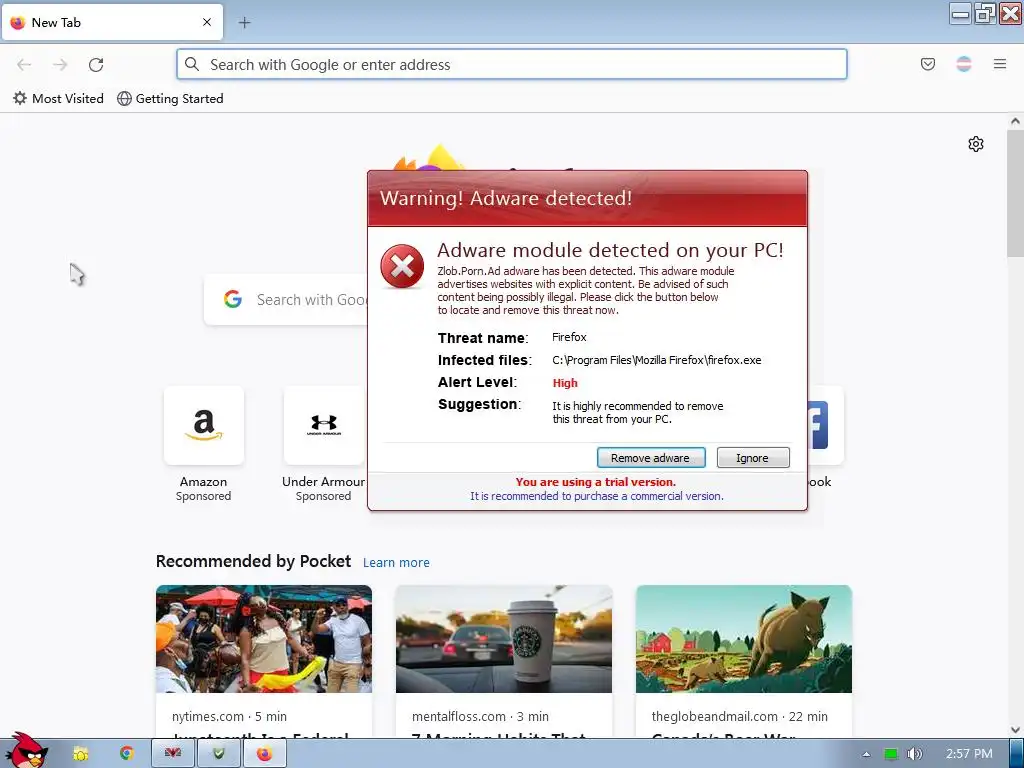Launch Chrome from the taskbar

click(x=127, y=754)
